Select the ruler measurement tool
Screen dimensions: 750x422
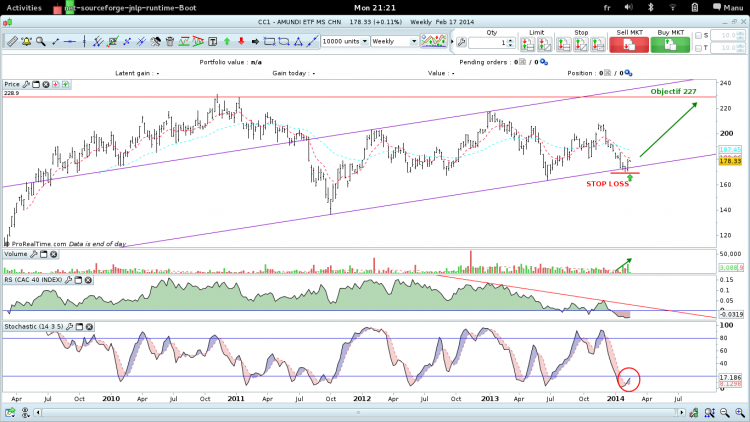12,42
